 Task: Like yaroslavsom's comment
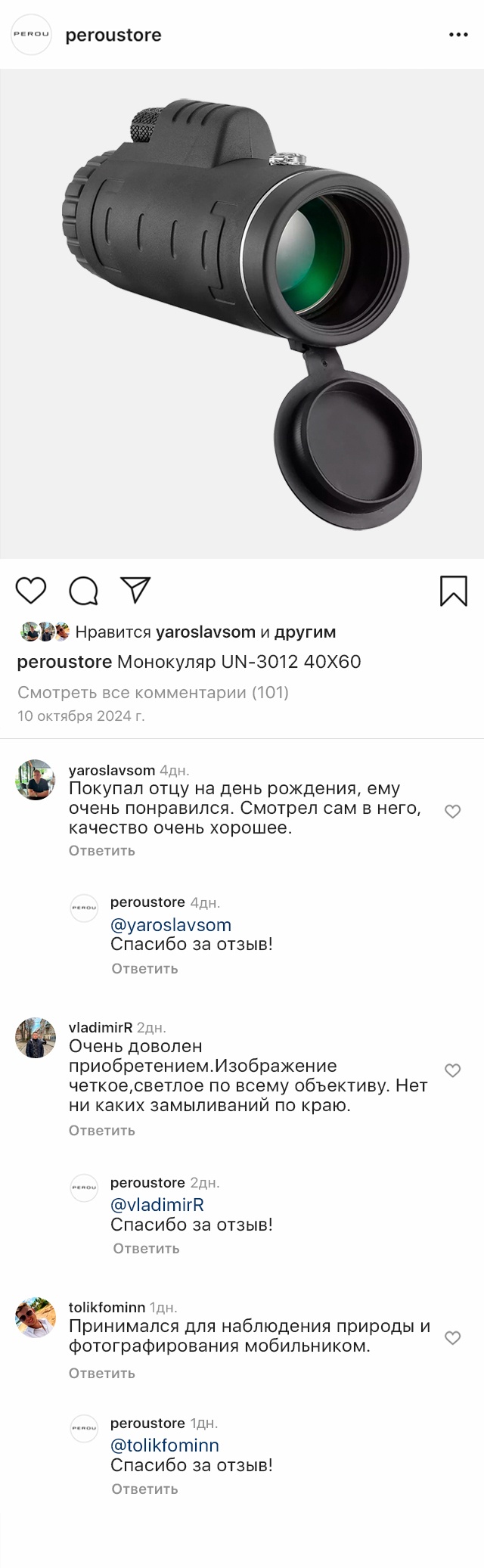pos(452,812)
